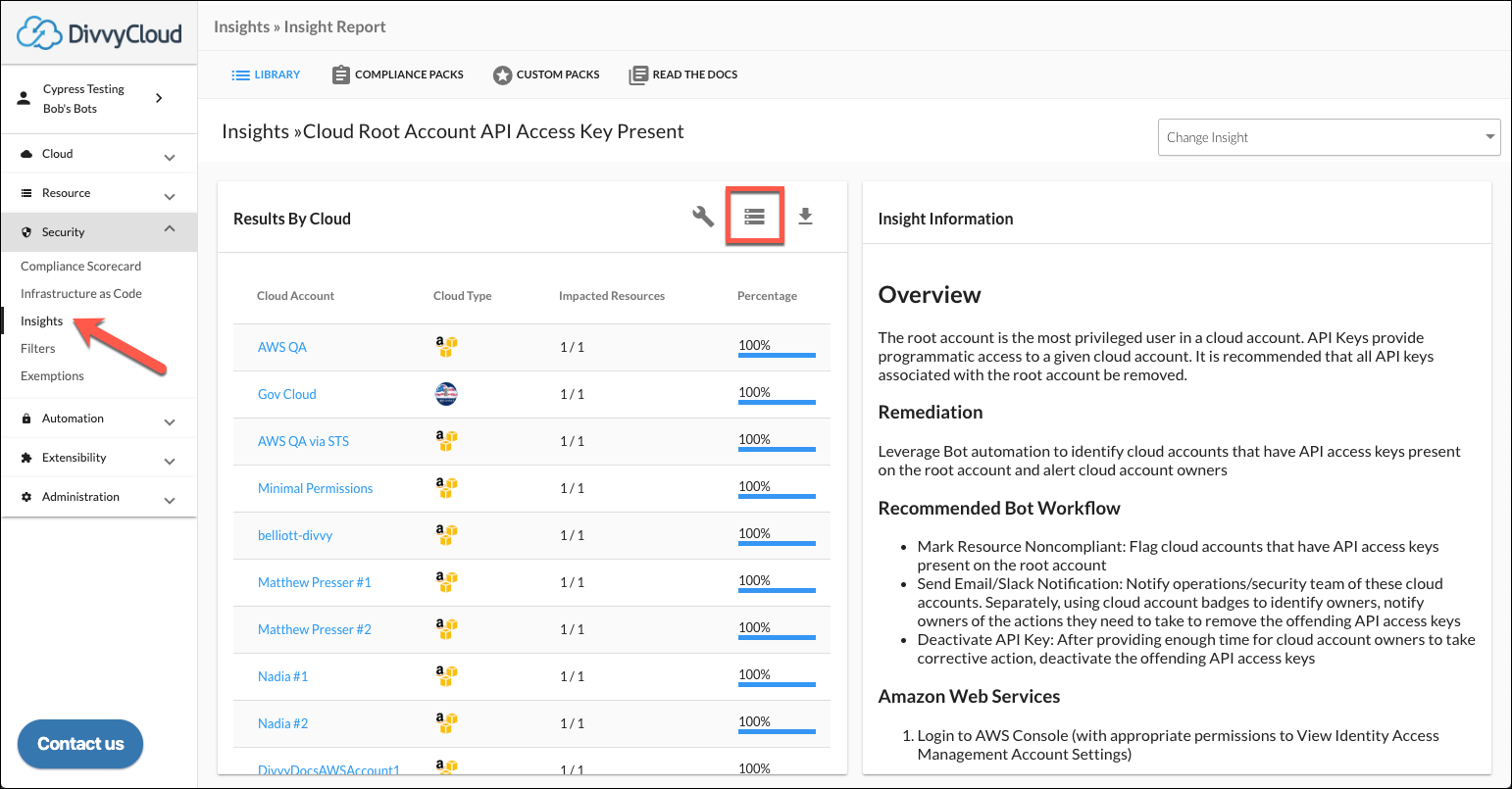The width and height of the screenshot is (1512, 789).
Task: Go to Infrastructure as Code in the sidebar
Action: tap(81, 294)
